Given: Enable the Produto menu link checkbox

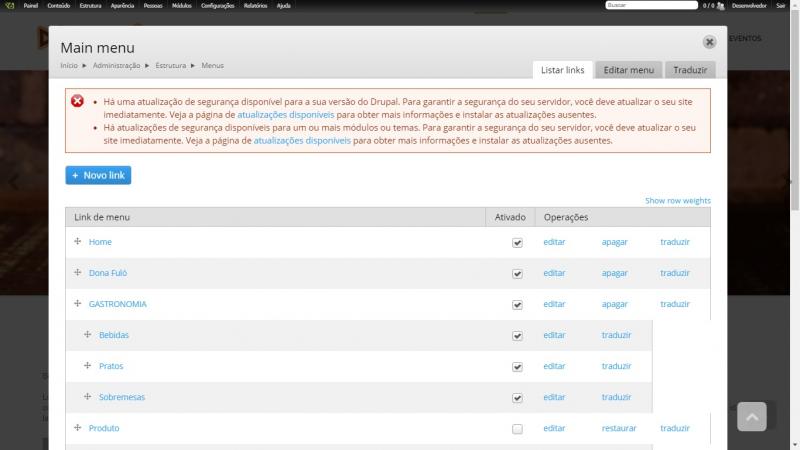Looking at the screenshot, I should (x=517, y=429).
